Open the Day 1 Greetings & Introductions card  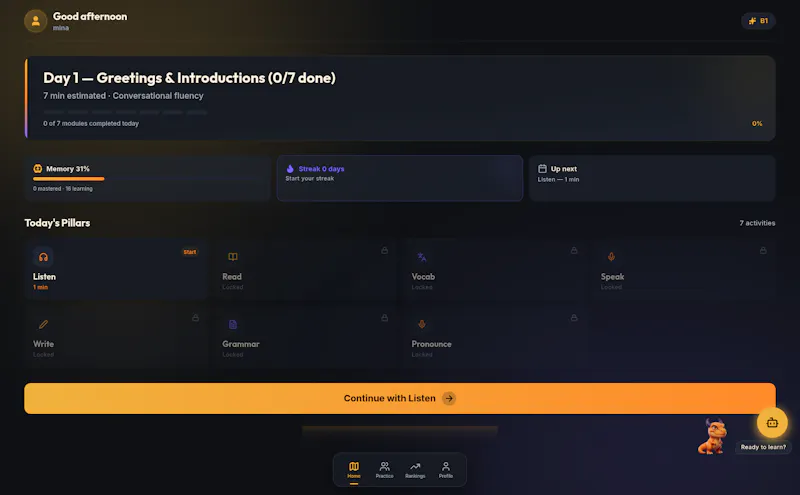point(400,98)
